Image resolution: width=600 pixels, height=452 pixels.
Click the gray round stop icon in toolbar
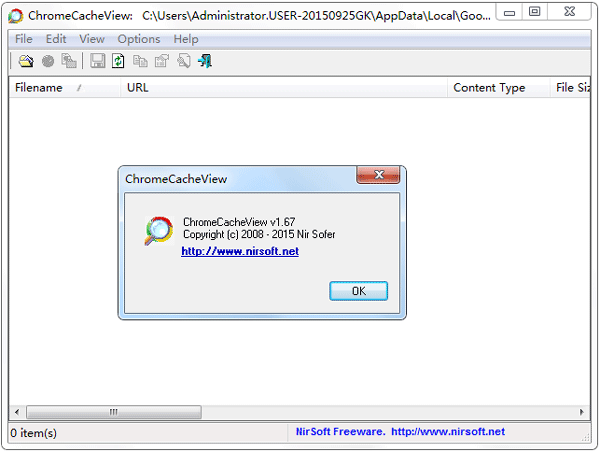[48, 62]
